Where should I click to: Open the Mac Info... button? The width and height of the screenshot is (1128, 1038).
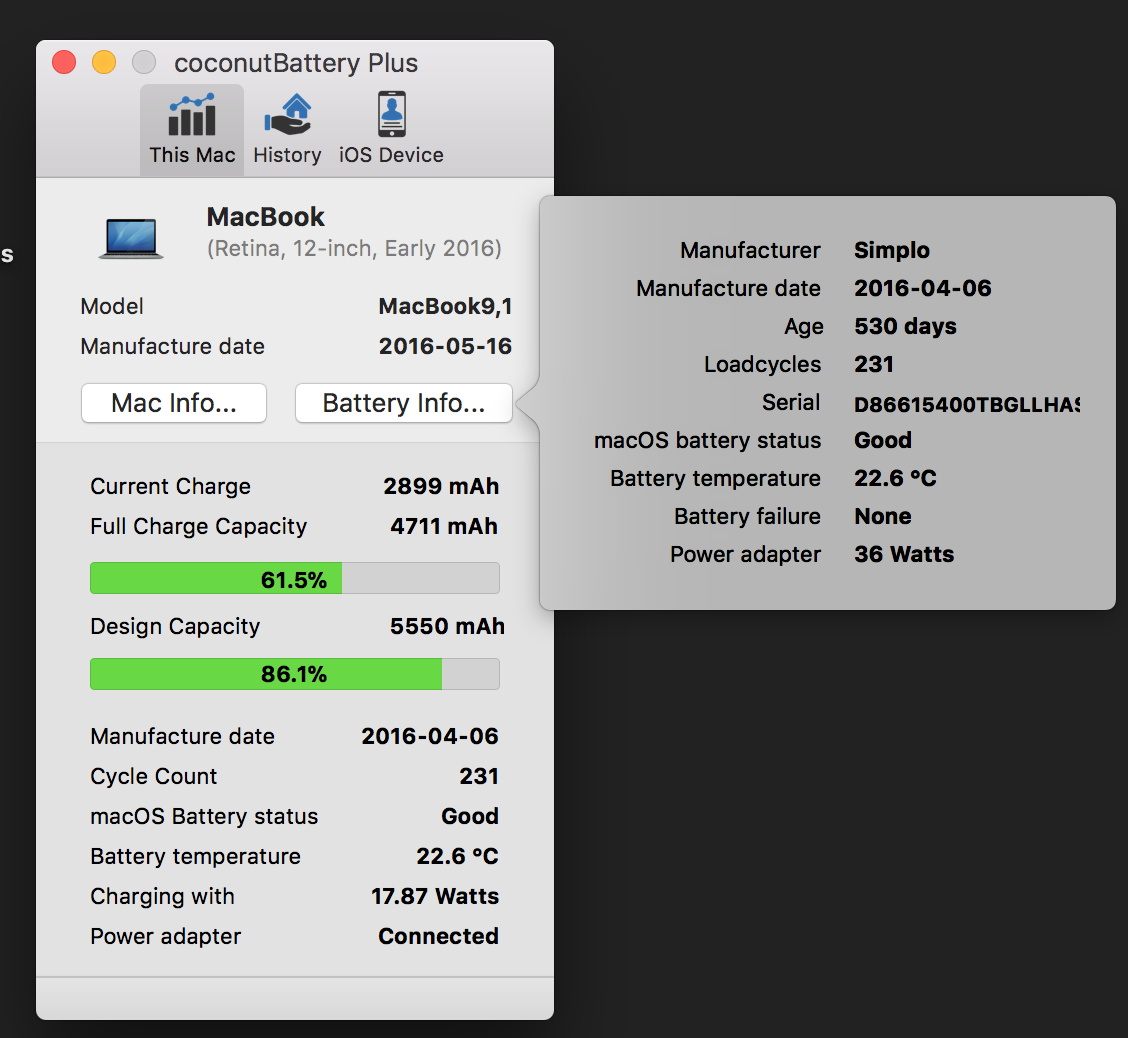click(x=174, y=403)
